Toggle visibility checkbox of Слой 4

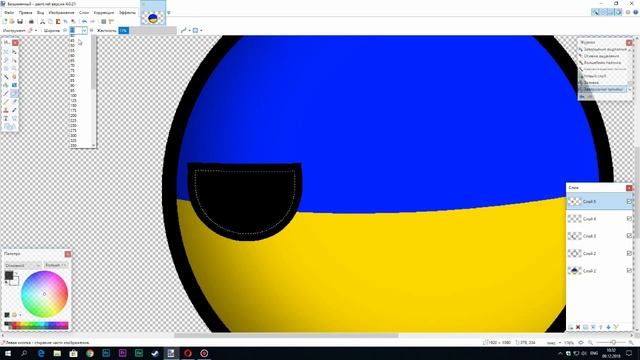tap(629, 219)
